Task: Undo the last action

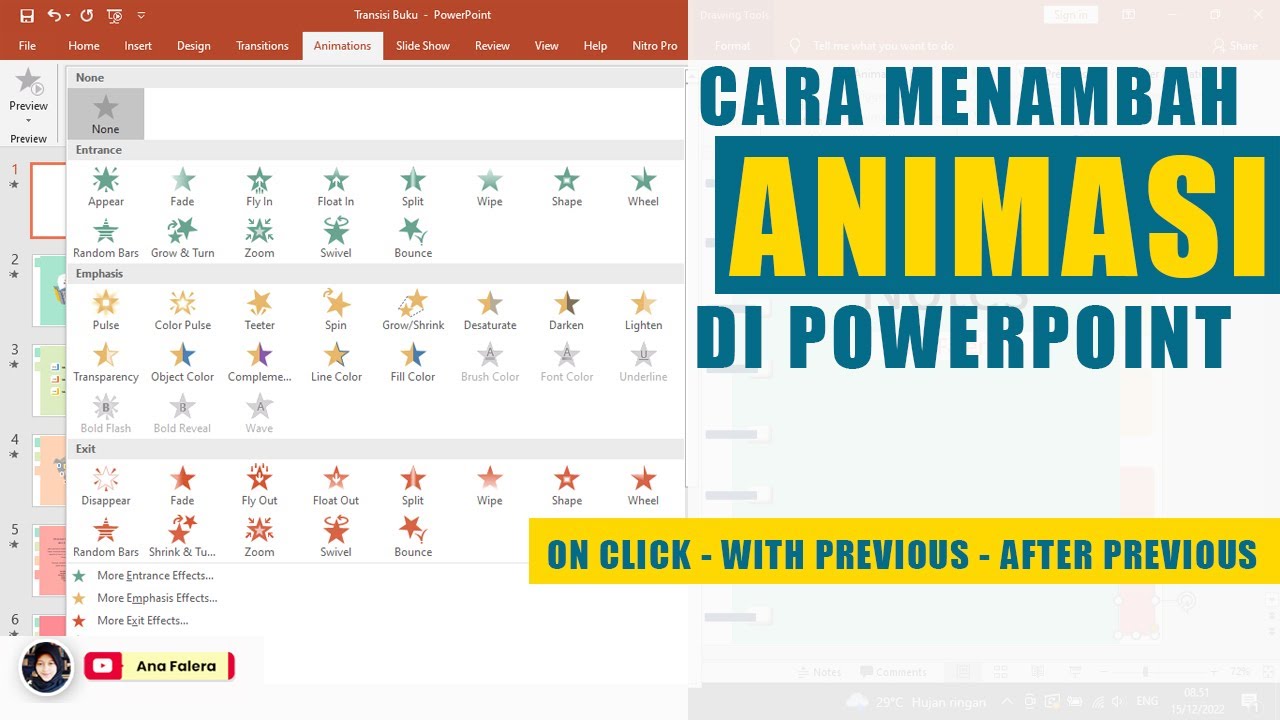Action: pyautogui.click(x=53, y=15)
